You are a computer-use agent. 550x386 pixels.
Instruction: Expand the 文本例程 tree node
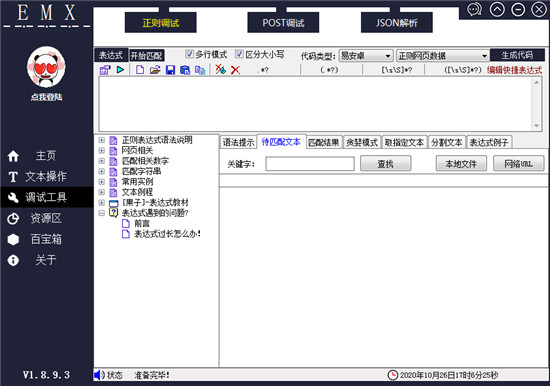point(102,192)
